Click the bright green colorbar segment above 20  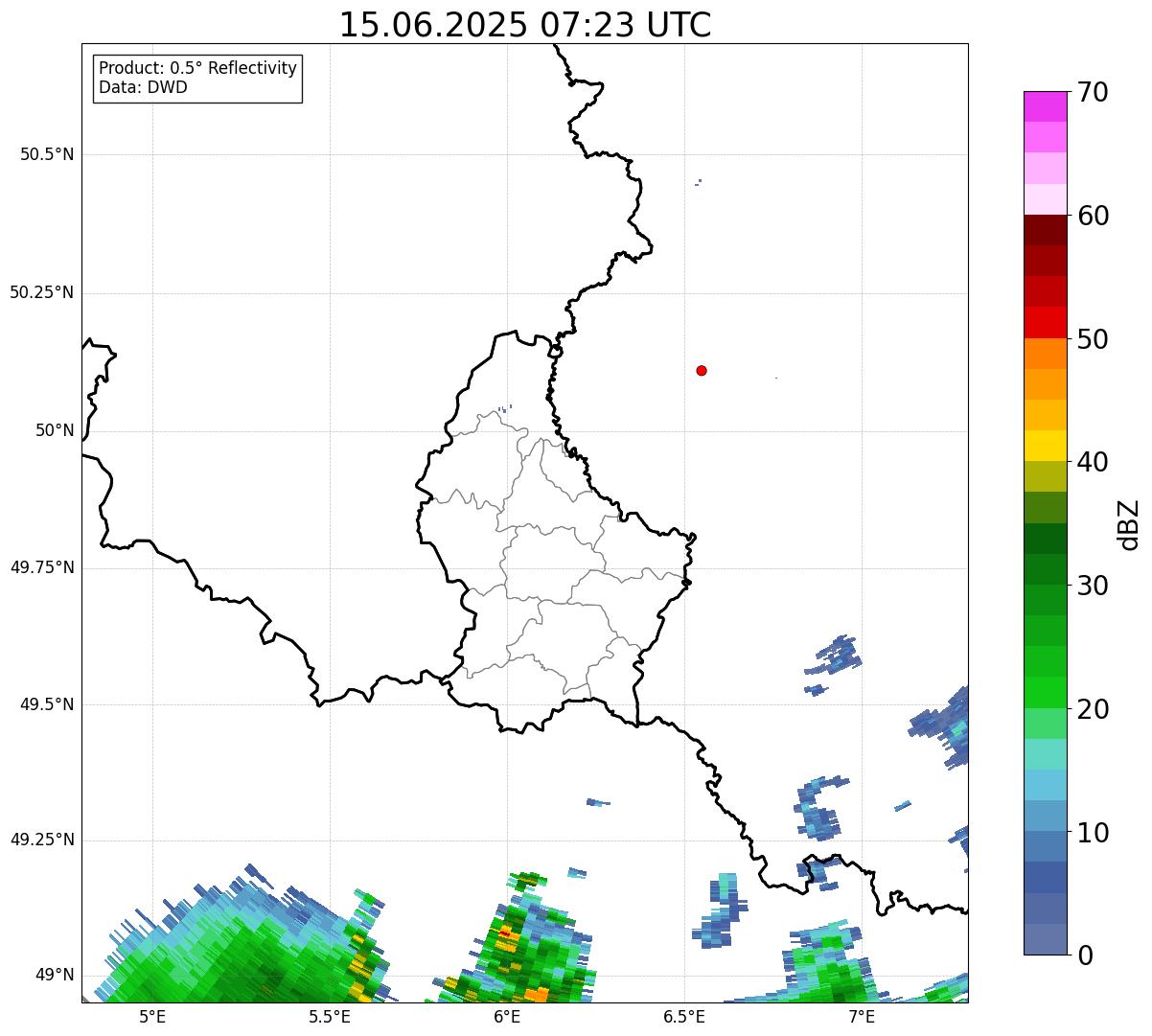tap(1045, 692)
